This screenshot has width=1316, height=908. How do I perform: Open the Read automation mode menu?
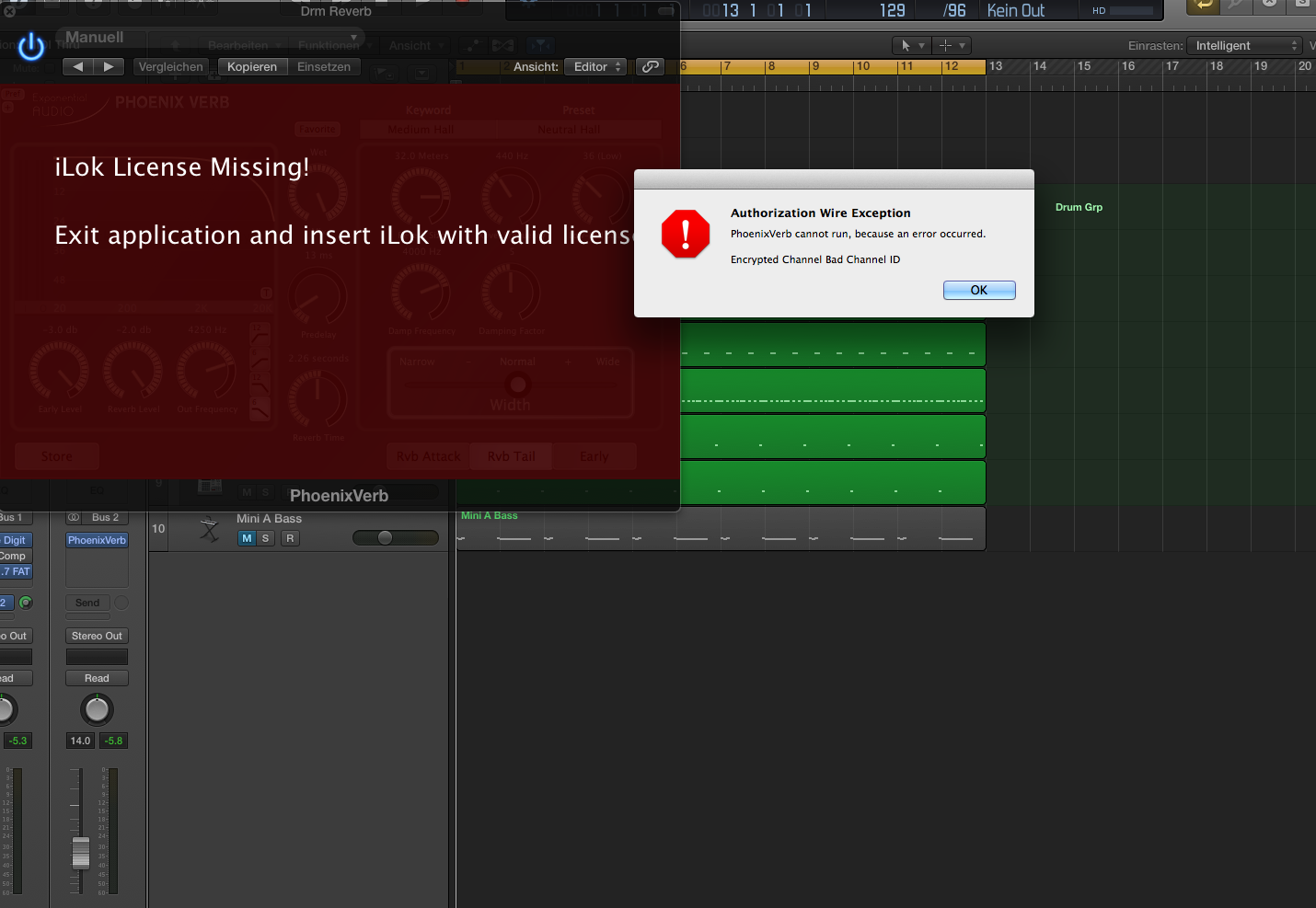click(x=97, y=678)
